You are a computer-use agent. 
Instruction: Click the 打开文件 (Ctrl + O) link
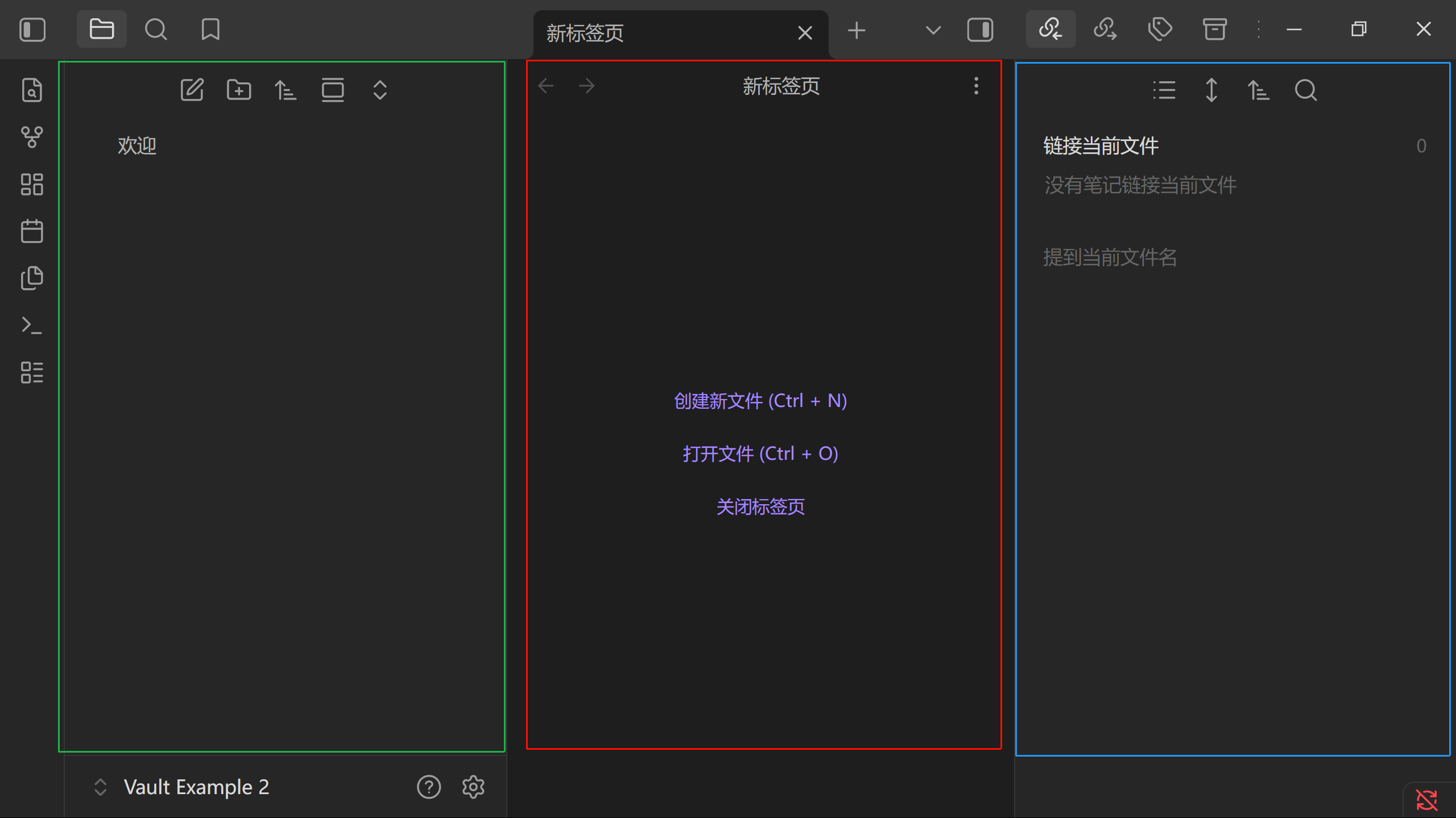760,454
